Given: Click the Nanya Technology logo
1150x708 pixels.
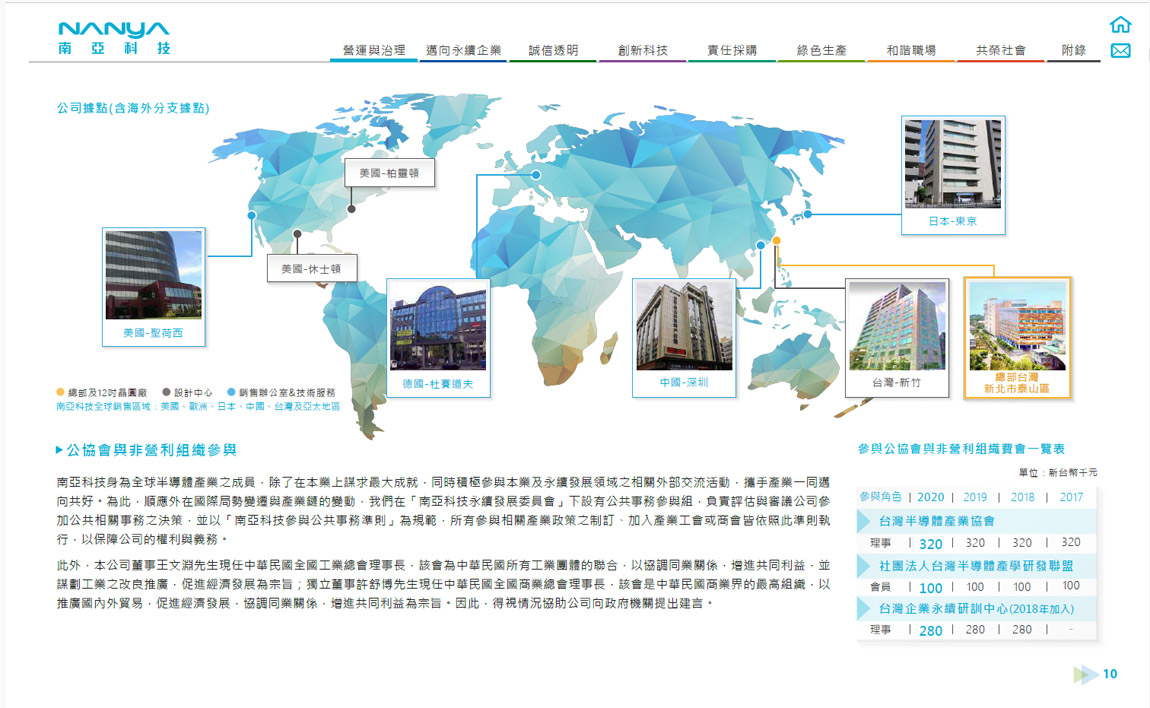Looking at the screenshot, I should (114, 37).
